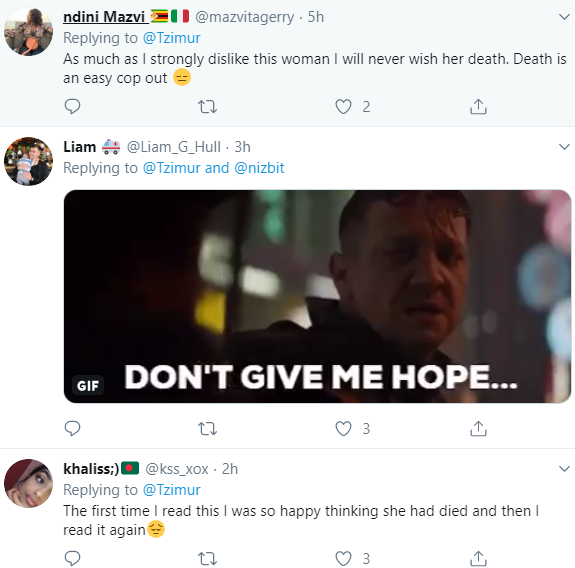Expand options menu on khaliss;)'s tweet
575x568 pixels.
click(x=564, y=469)
